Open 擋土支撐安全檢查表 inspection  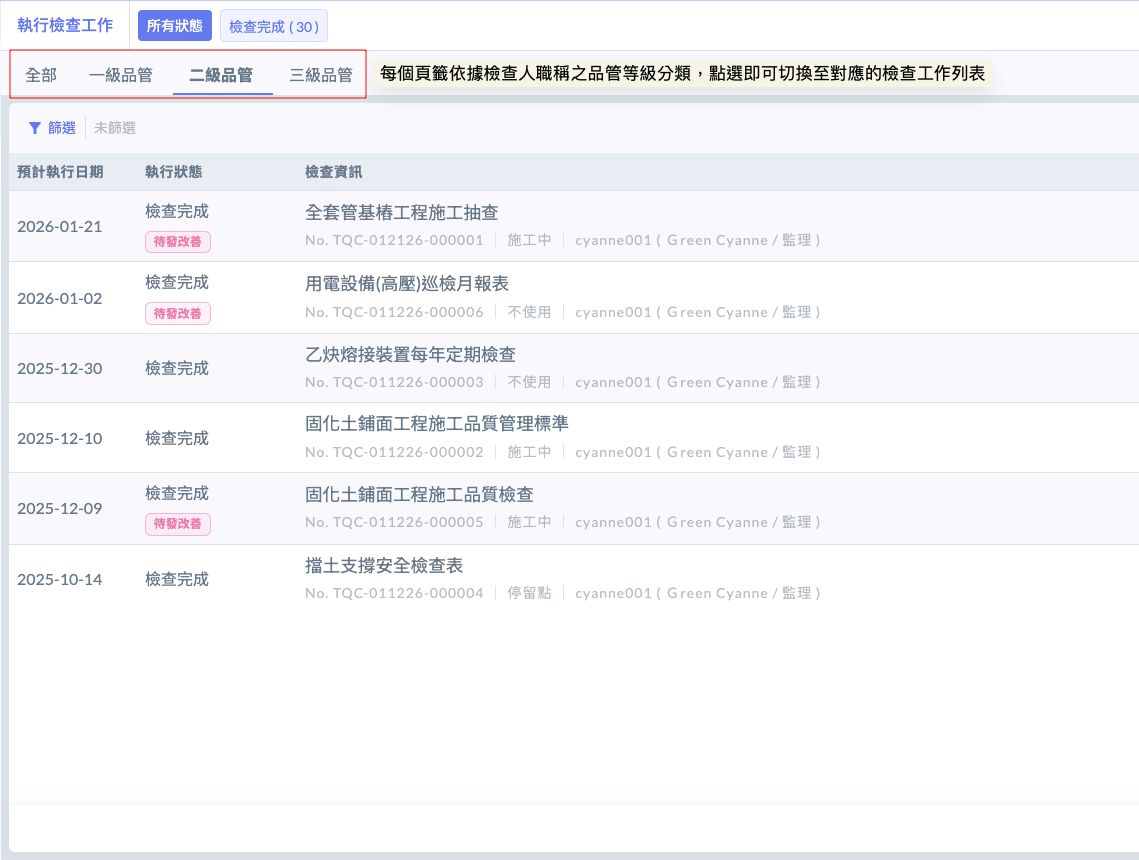384,565
